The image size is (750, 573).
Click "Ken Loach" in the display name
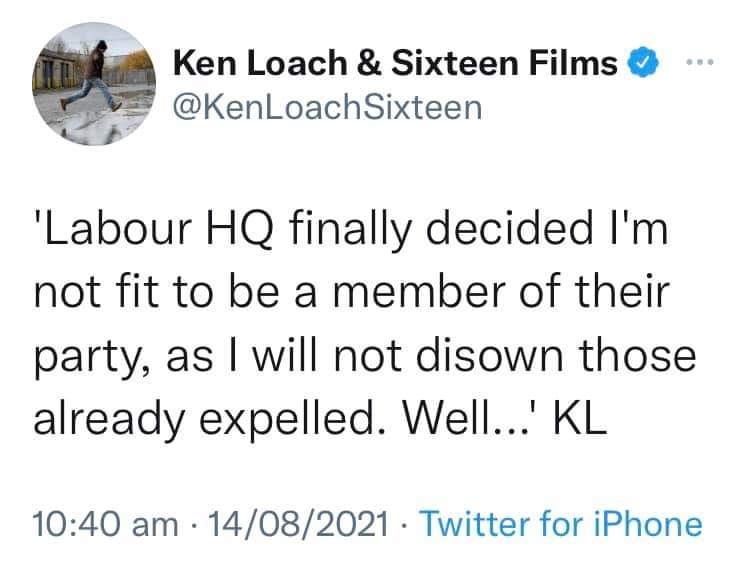[263, 64]
